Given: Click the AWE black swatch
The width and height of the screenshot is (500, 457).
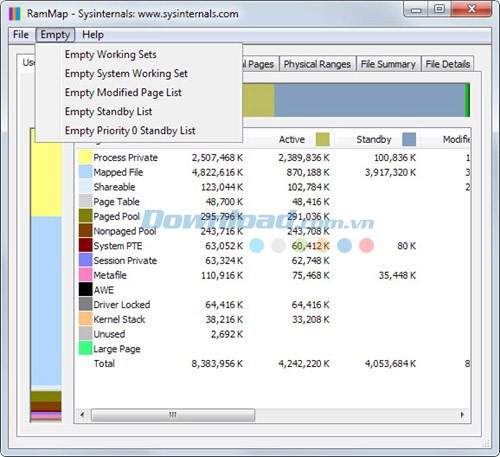Looking at the screenshot, I should pyautogui.click(x=85, y=289).
